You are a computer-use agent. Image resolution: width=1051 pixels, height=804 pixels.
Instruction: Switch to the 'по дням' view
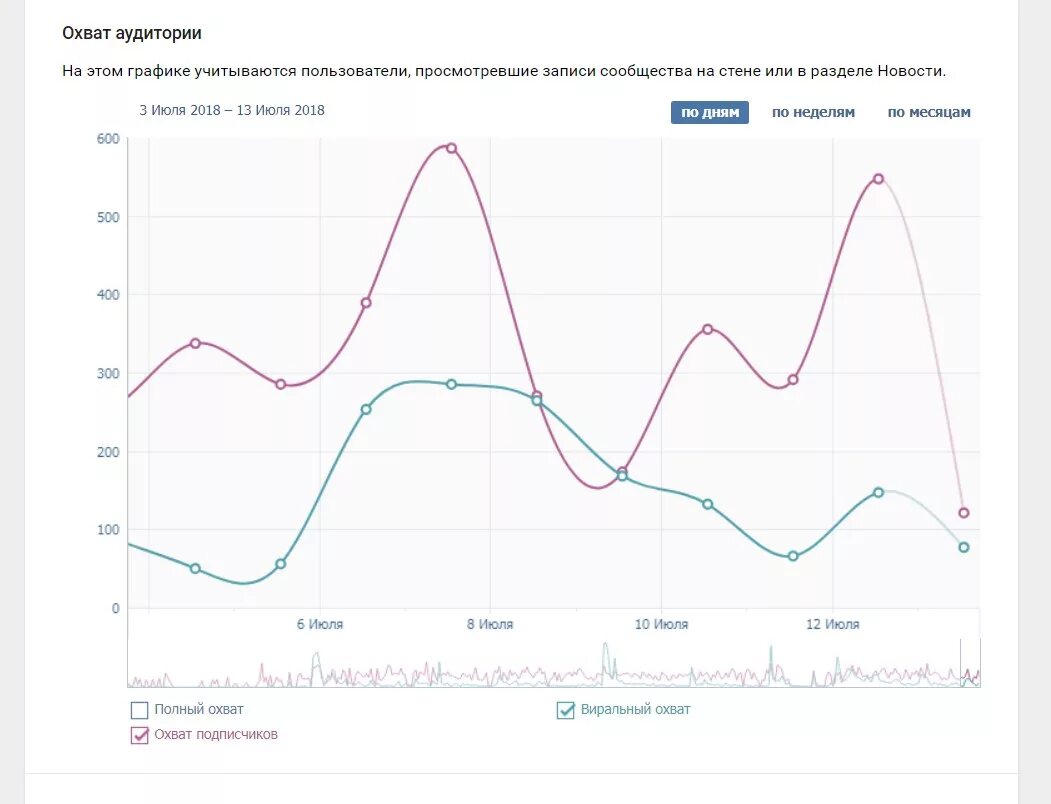pyautogui.click(x=709, y=113)
